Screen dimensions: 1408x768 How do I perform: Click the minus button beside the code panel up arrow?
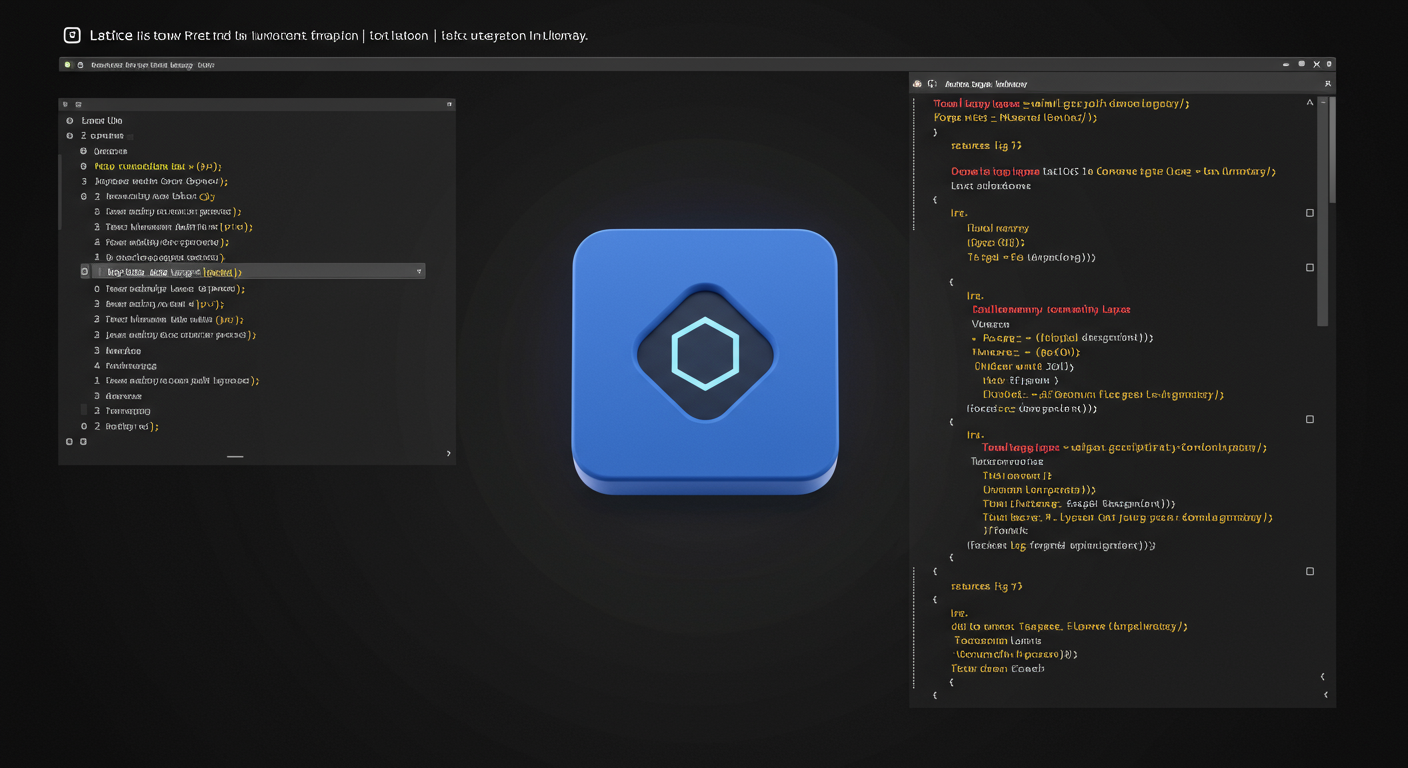click(x=1324, y=103)
